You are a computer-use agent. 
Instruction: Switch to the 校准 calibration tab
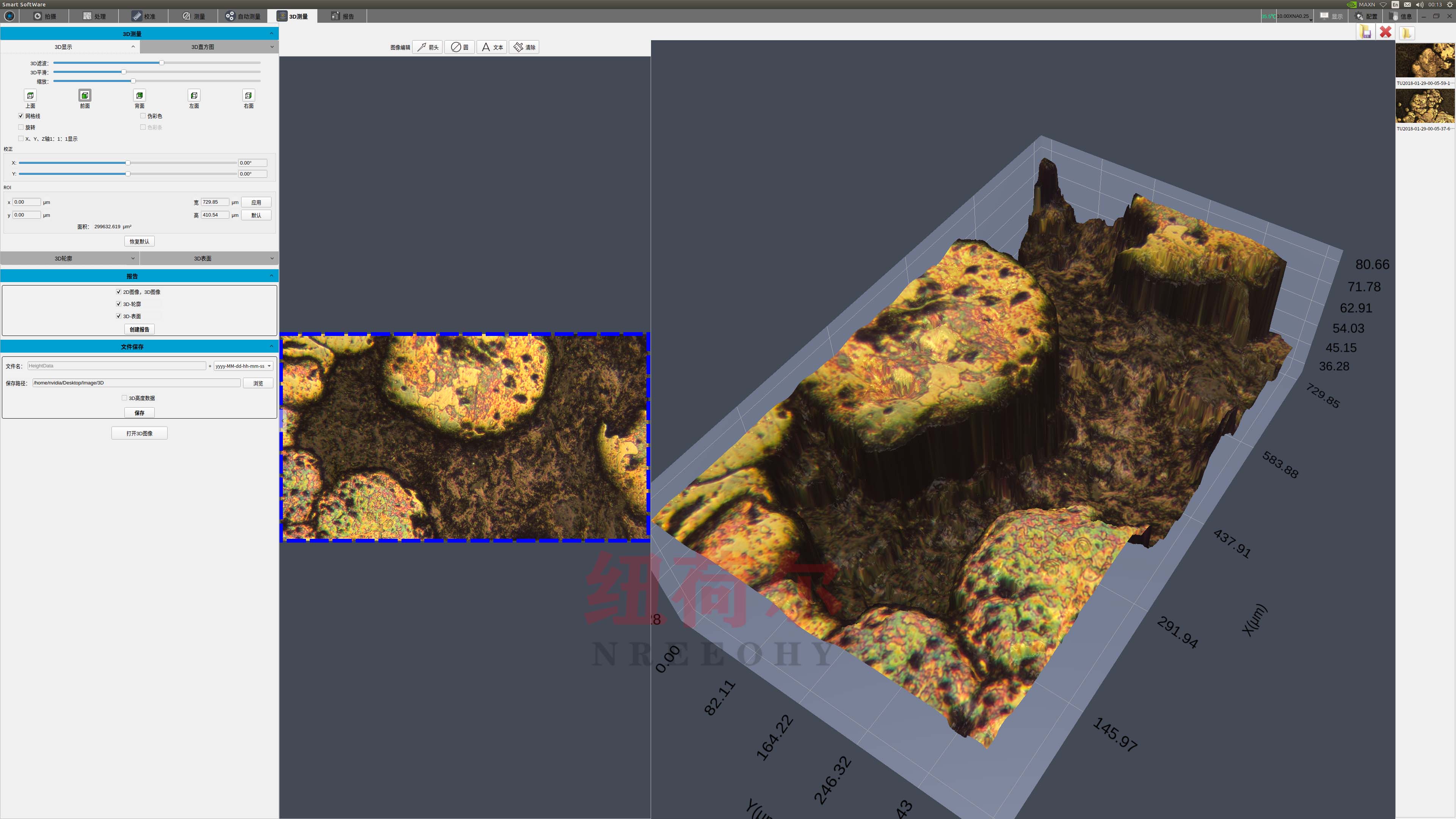tap(144, 16)
